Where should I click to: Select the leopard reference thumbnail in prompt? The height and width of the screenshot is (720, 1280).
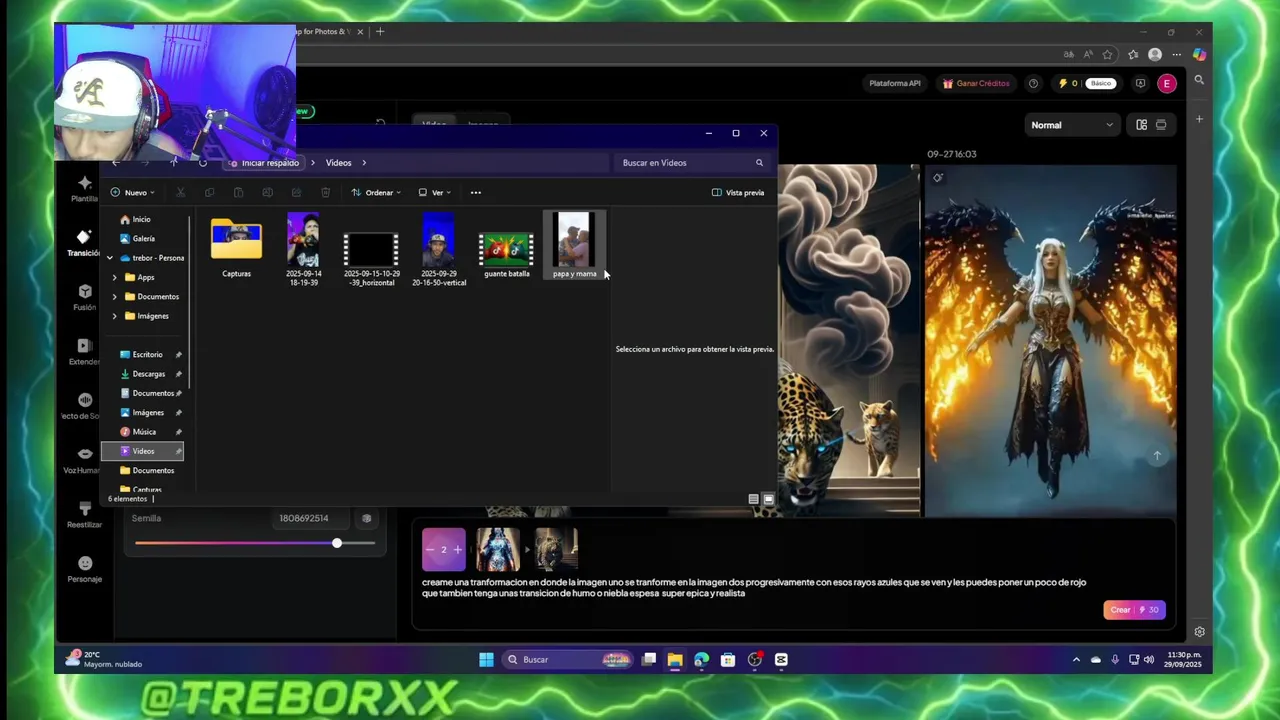pyautogui.click(x=557, y=549)
